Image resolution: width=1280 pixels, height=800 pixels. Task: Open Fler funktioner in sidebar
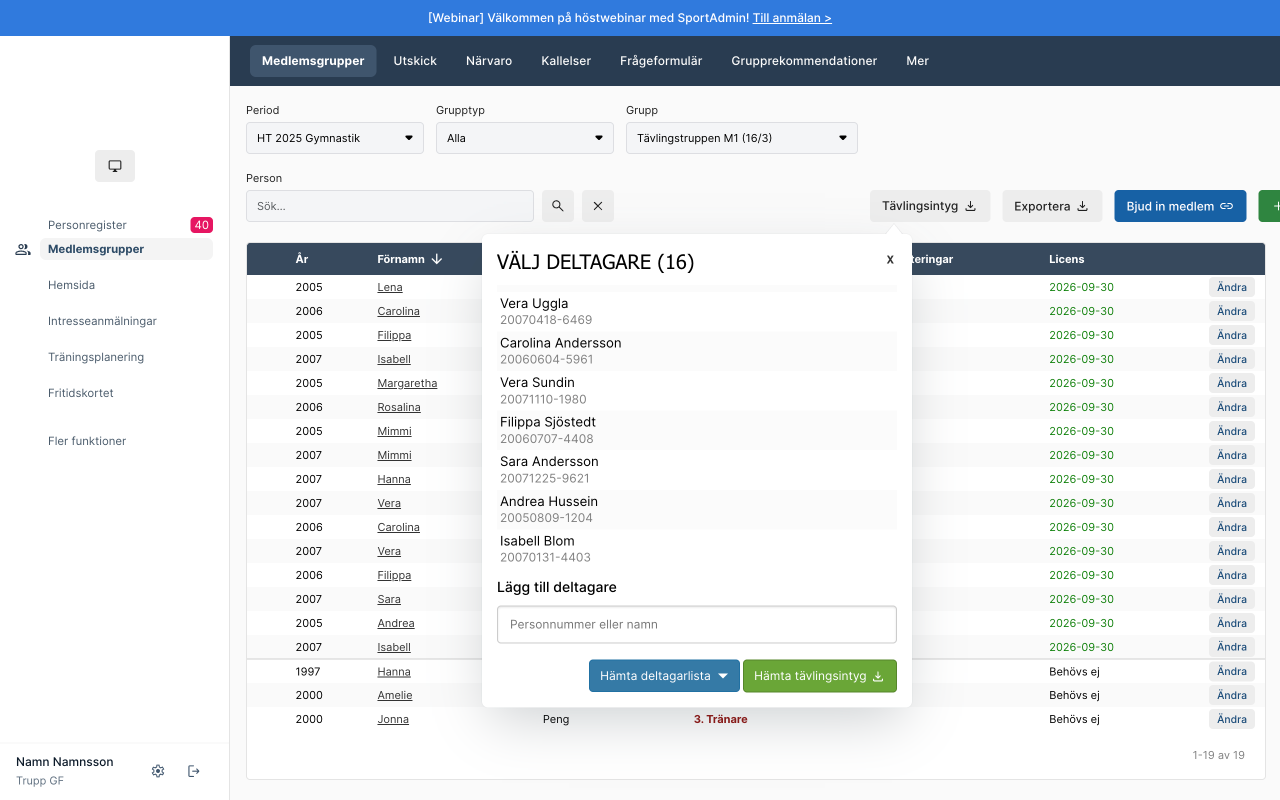pos(87,441)
